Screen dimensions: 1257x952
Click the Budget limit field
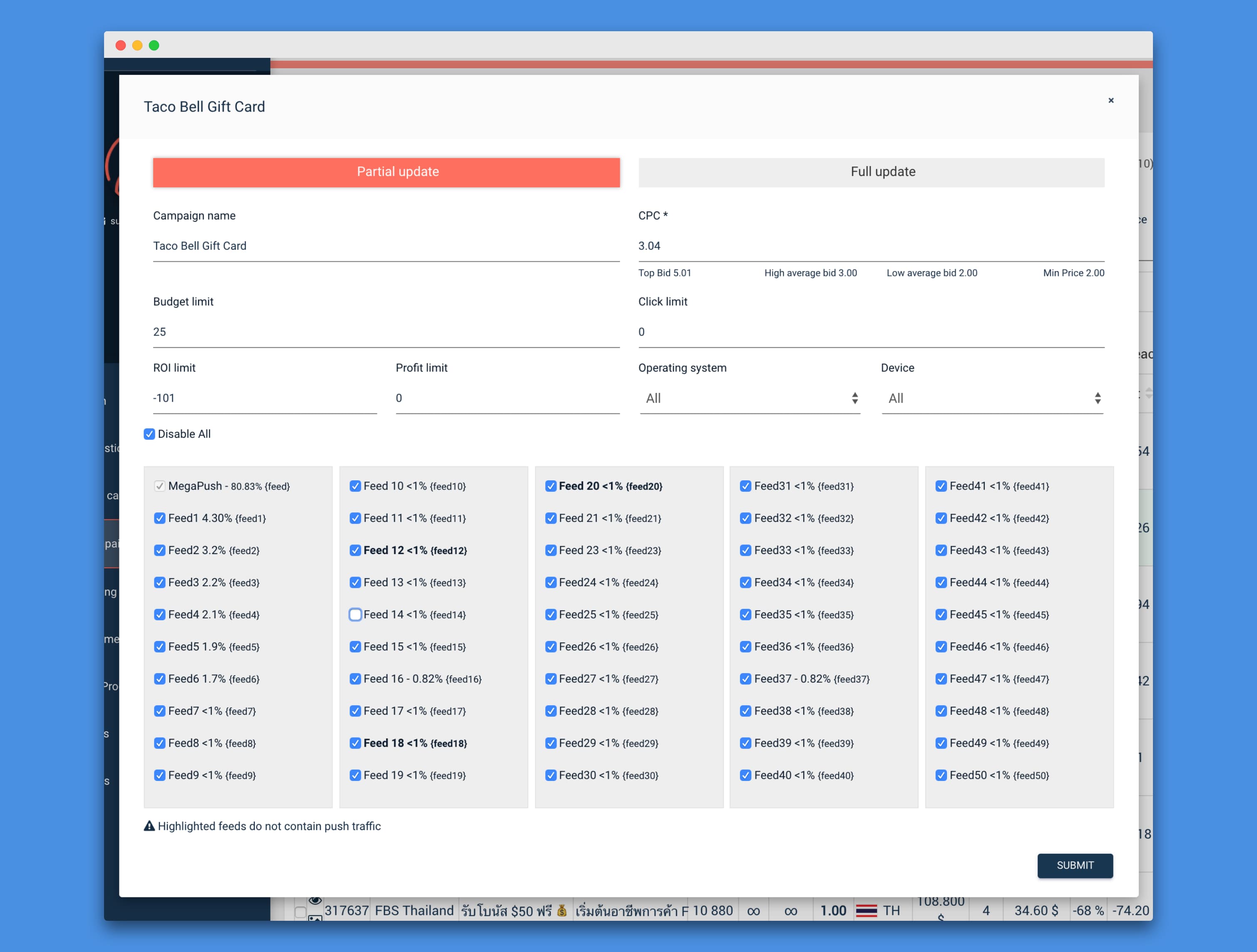click(x=386, y=332)
